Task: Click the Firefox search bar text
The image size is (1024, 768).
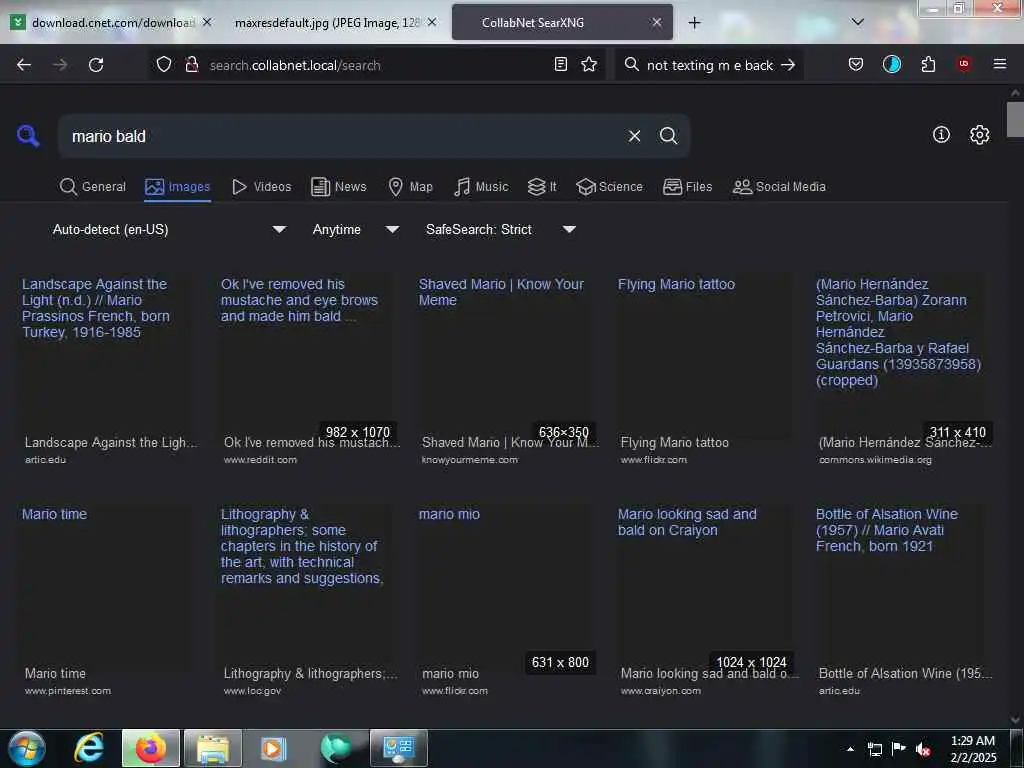Action: [x=710, y=65]
